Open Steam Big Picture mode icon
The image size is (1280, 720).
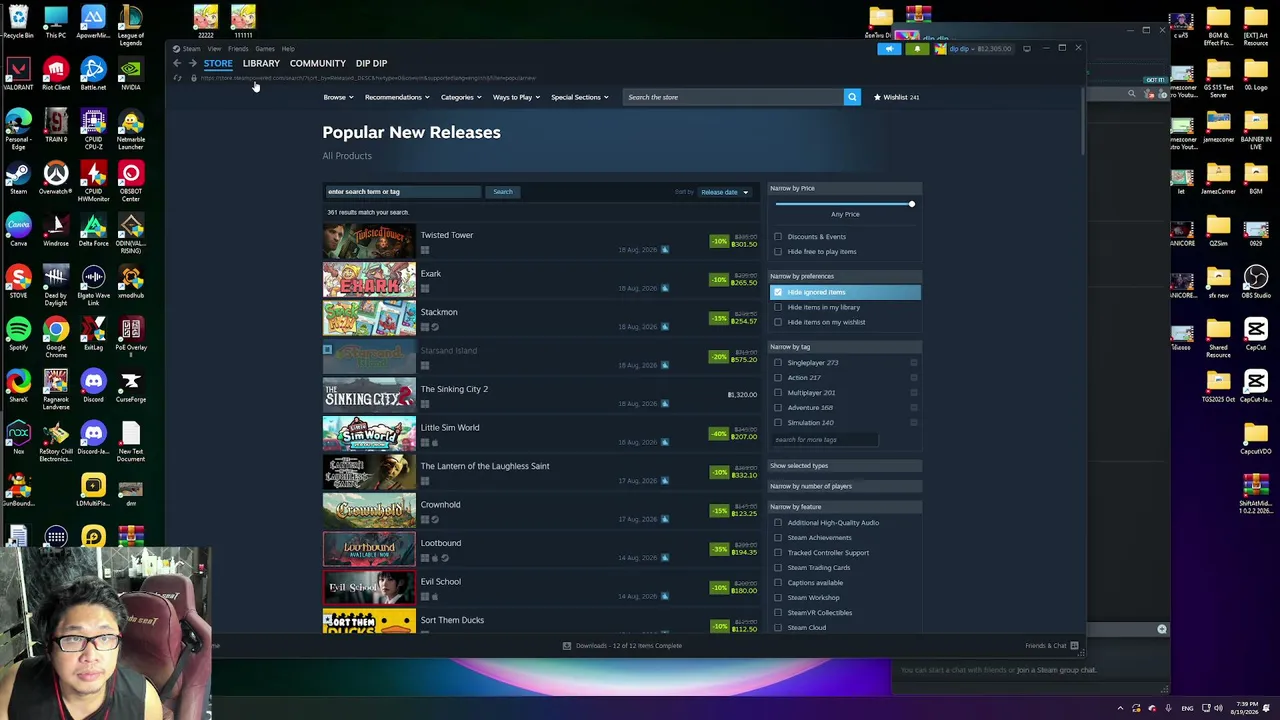[1027, 48]
